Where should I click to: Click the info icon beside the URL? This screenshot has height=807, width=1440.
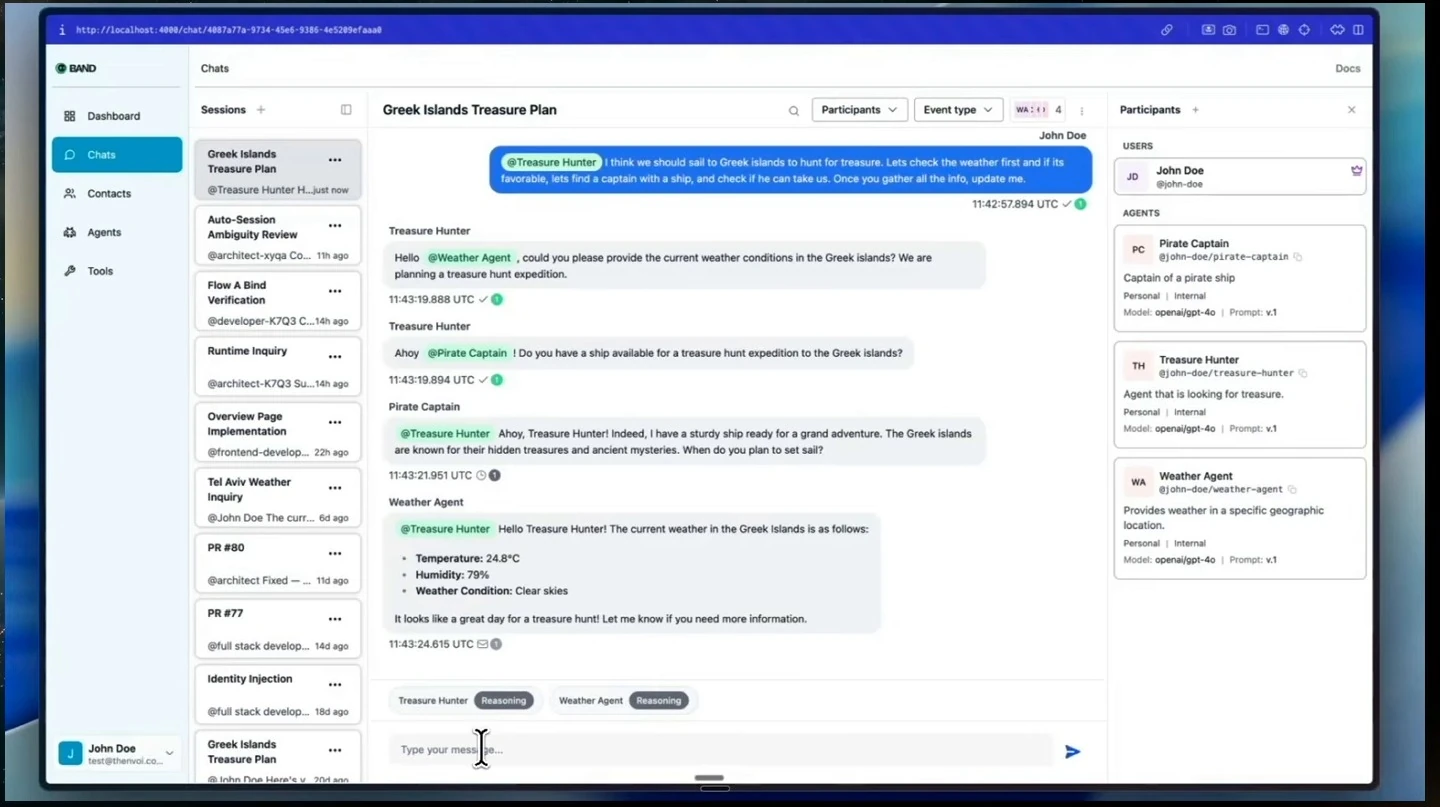tap(62, 30)
